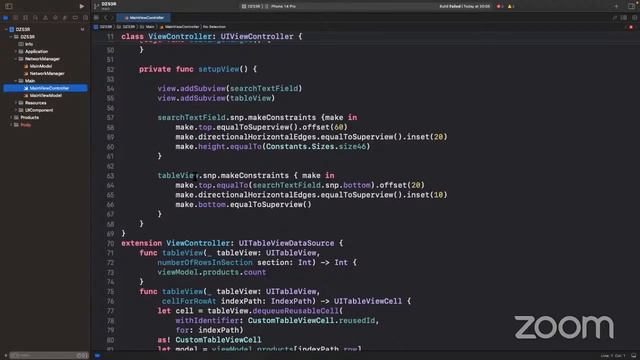
Task: Click the numberOfRowsInSection code text
Action: 205,262
